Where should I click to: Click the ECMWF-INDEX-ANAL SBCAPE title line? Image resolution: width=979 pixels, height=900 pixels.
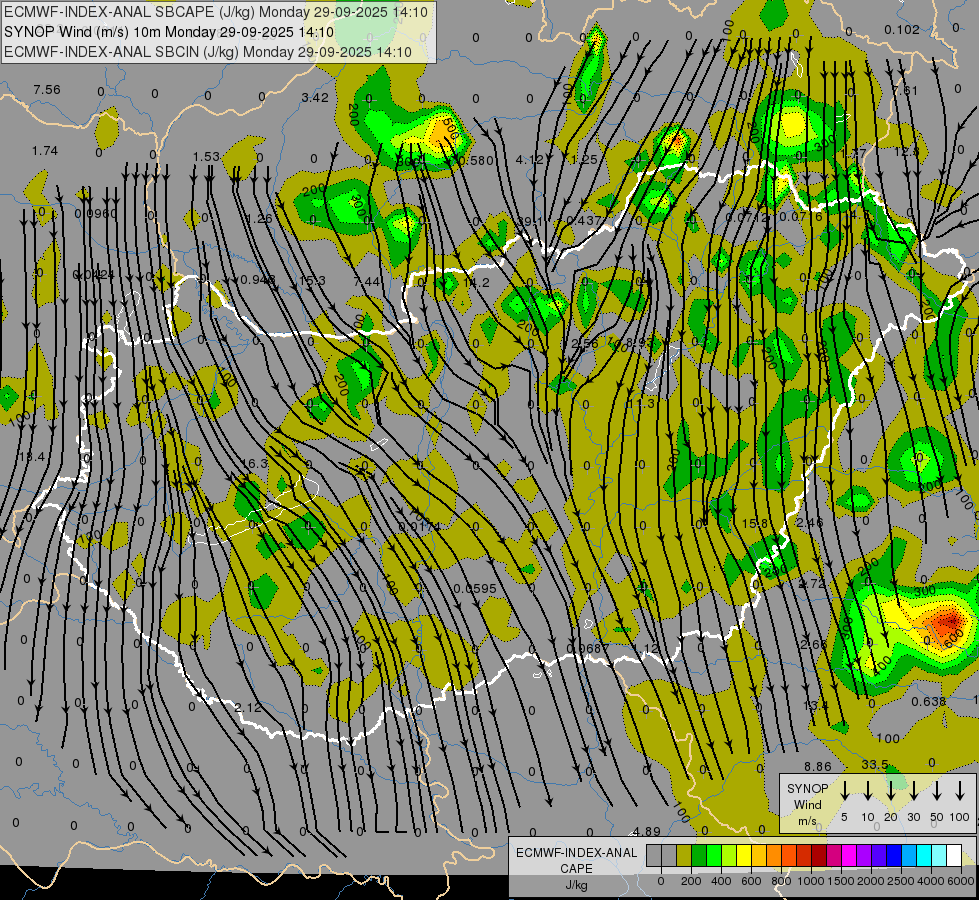pyautogui.click(x=216, y=12)
